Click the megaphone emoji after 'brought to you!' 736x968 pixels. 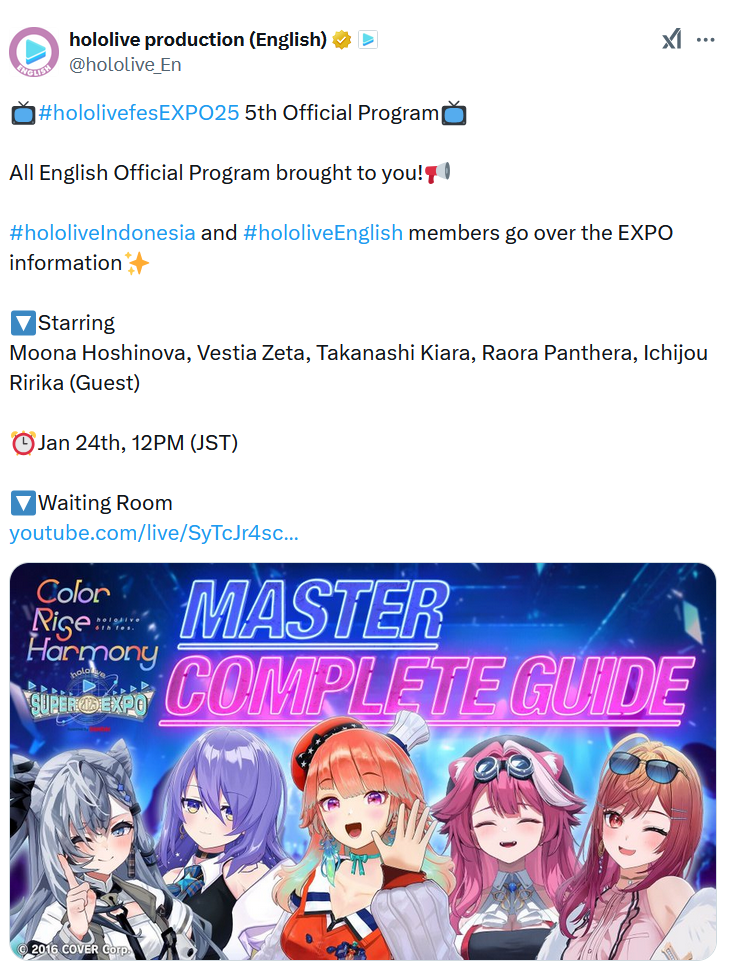point(438,173)
